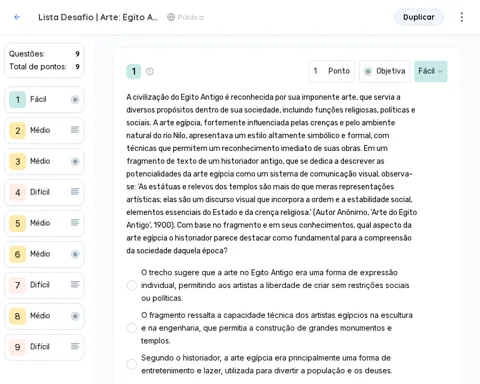Select answer 'capacidade técnica dos artistas' radio button
The width and height of the screenshot is (480, 384).
pyautogui.click(x=132, y=328)
